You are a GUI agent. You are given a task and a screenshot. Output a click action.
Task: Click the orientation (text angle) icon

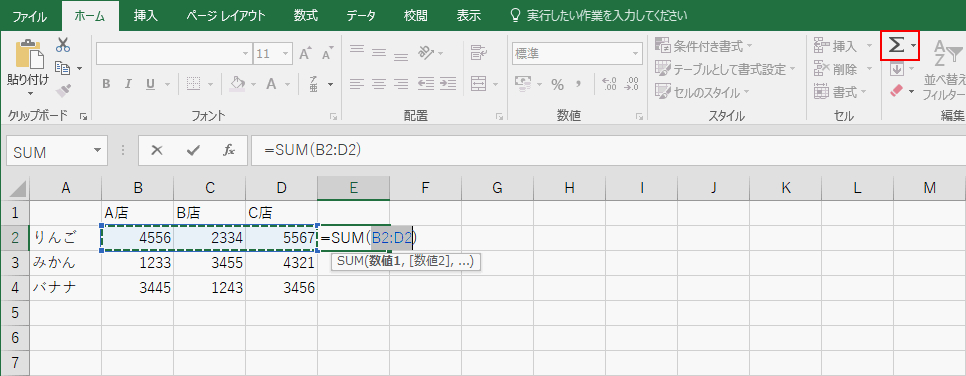pyautogui.click(x=426, y=53)
